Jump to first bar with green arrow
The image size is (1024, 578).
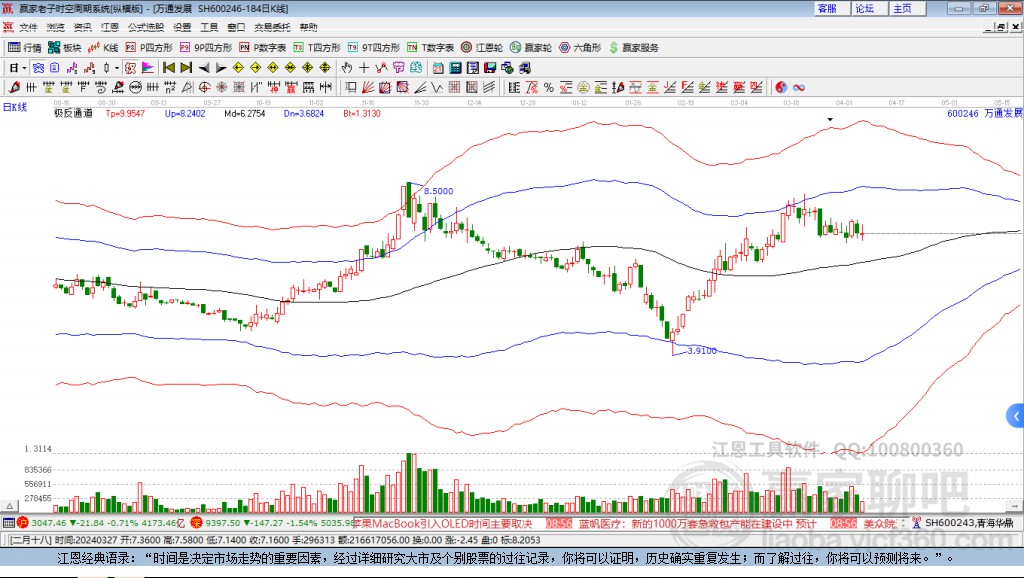pos(169,68)
